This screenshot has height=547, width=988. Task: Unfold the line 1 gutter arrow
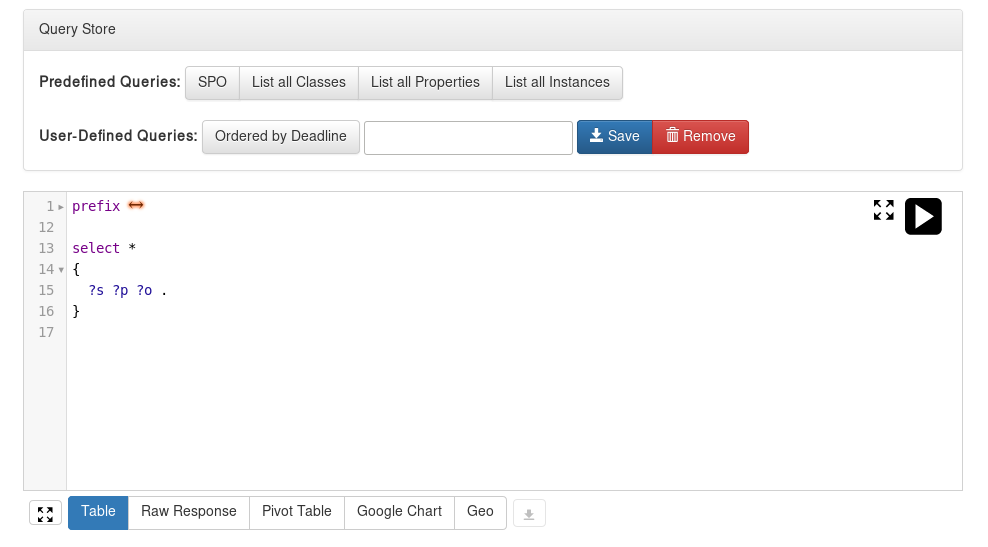click(61, 207)
